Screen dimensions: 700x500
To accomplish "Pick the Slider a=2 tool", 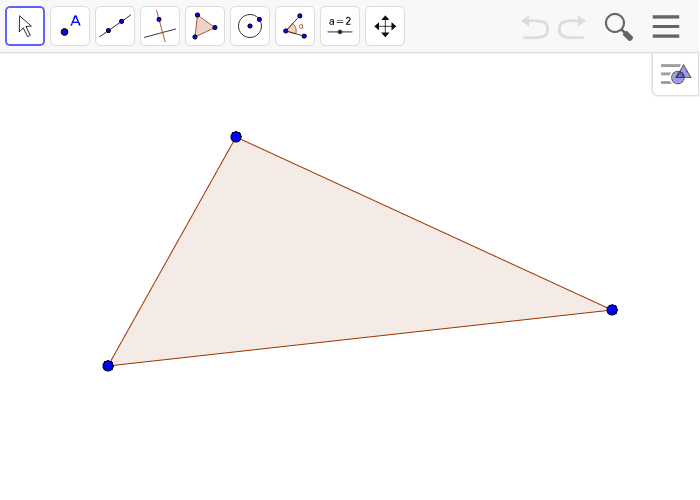I will coord(340,26).
